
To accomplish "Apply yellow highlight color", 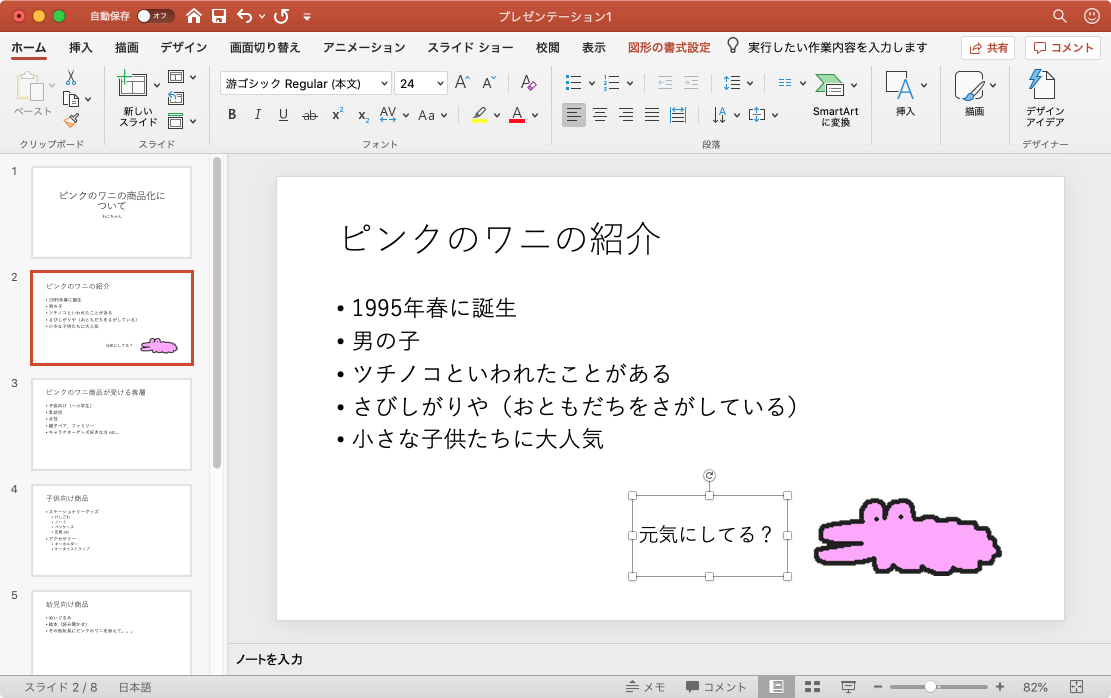I will (479, 115).
